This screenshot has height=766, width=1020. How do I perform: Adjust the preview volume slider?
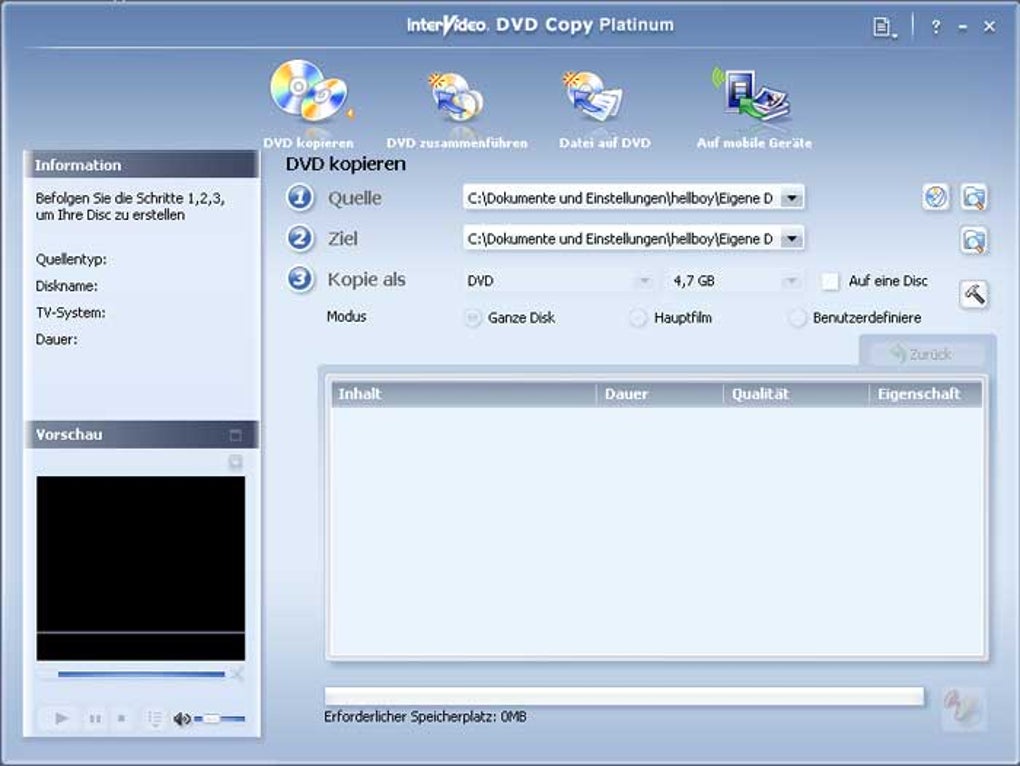pos(220,719)
